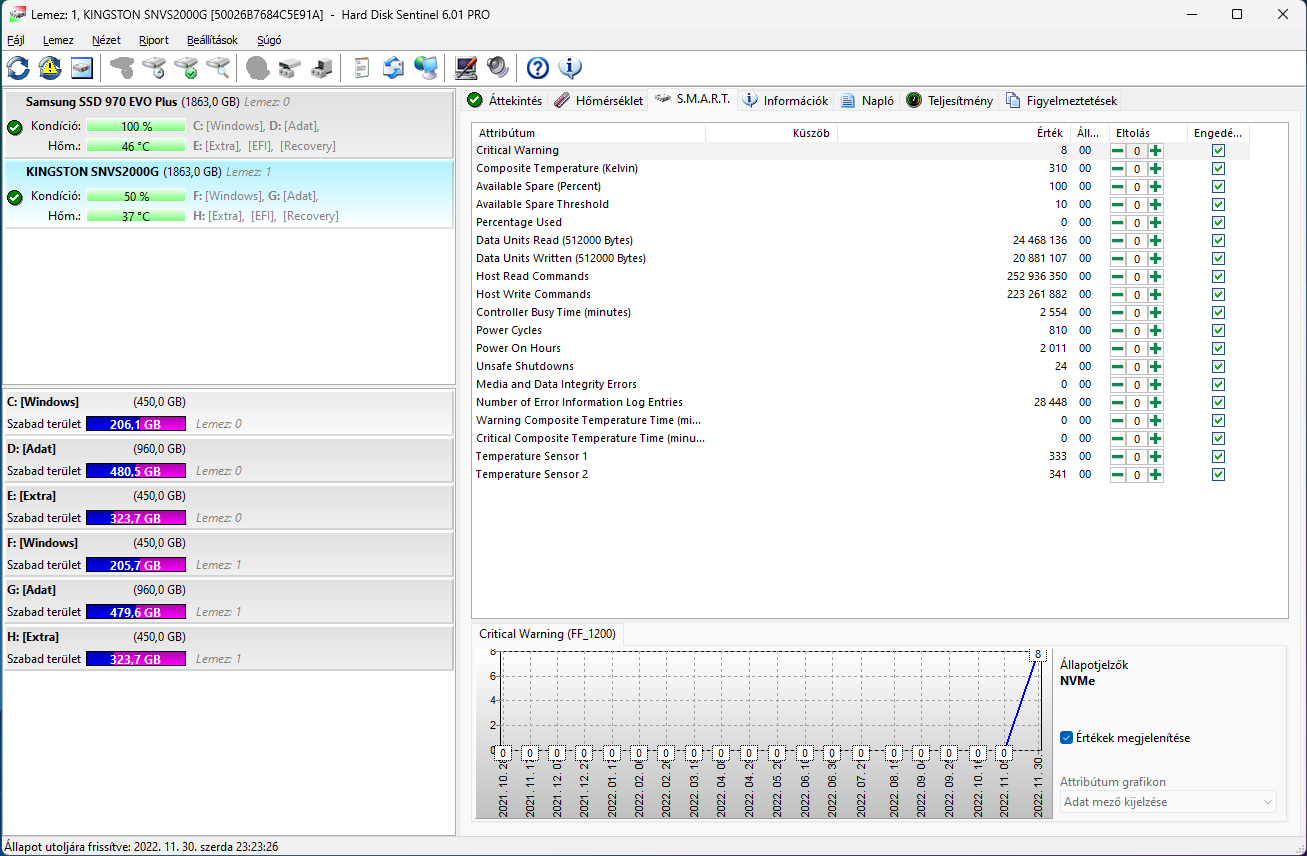Click the monitor with pen configuration toolbar icon
Image resolution: width=1307 pixels, height=856 pixels.
click(466, 68)
